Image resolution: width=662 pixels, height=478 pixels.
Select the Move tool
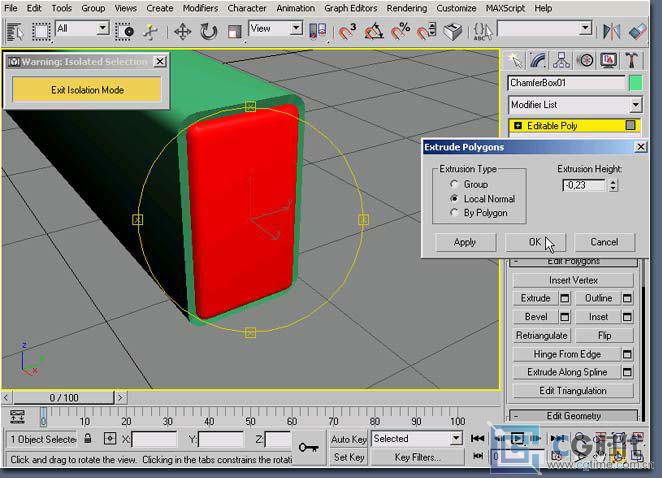[x=182, y=32]
